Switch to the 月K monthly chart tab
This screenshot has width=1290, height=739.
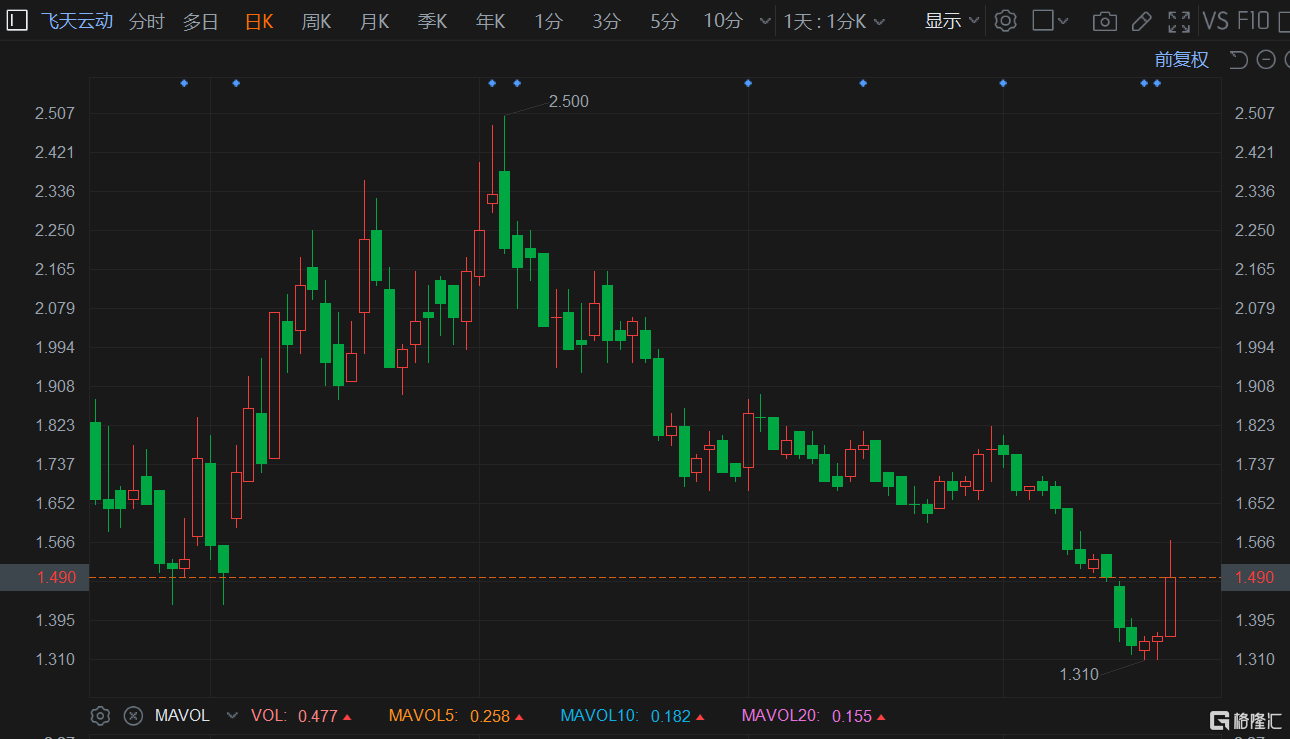(374, 21)
